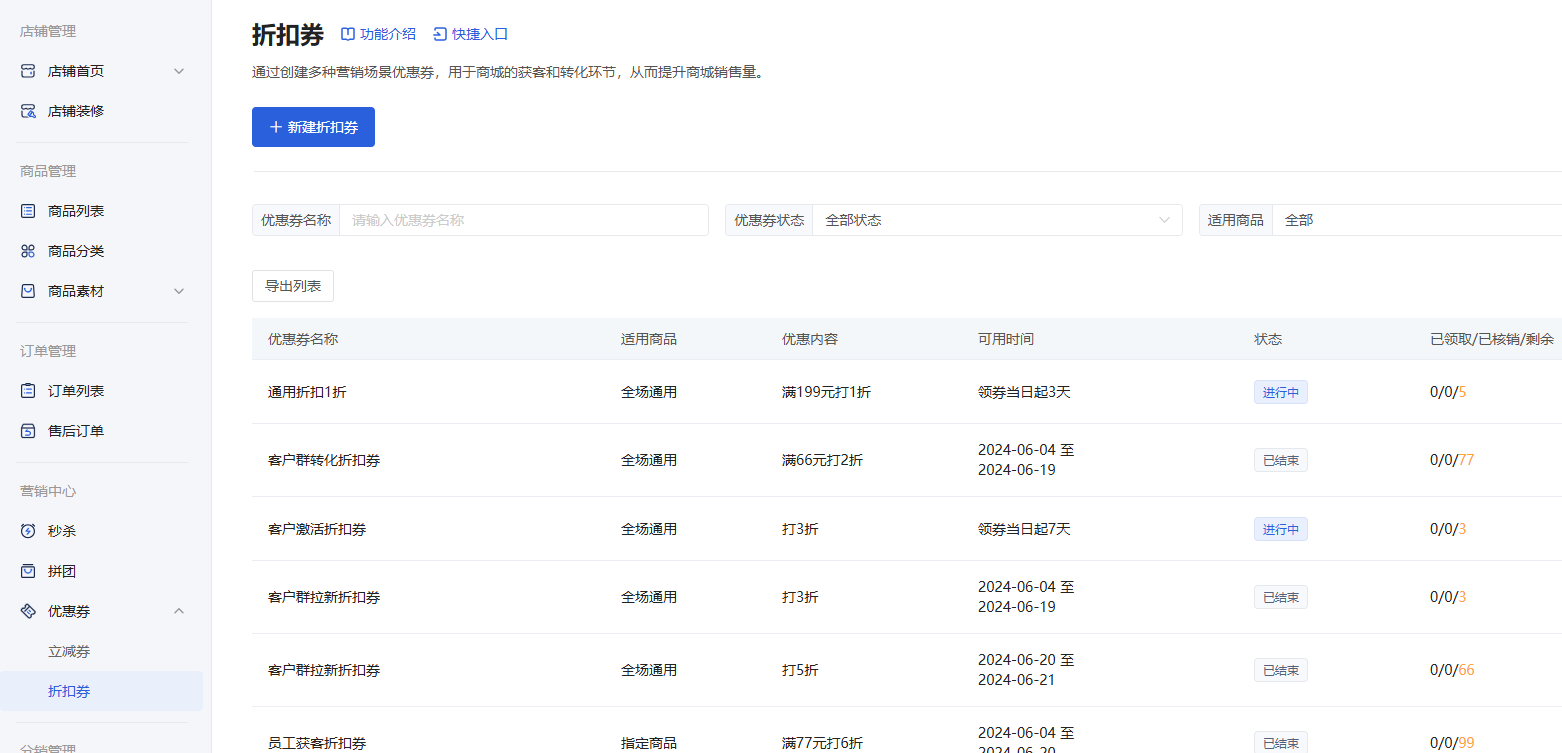This screenshot has width=1562, height=753.
Task: Click the 功能介绍 book icon
Action: click(x=348, y=34)
